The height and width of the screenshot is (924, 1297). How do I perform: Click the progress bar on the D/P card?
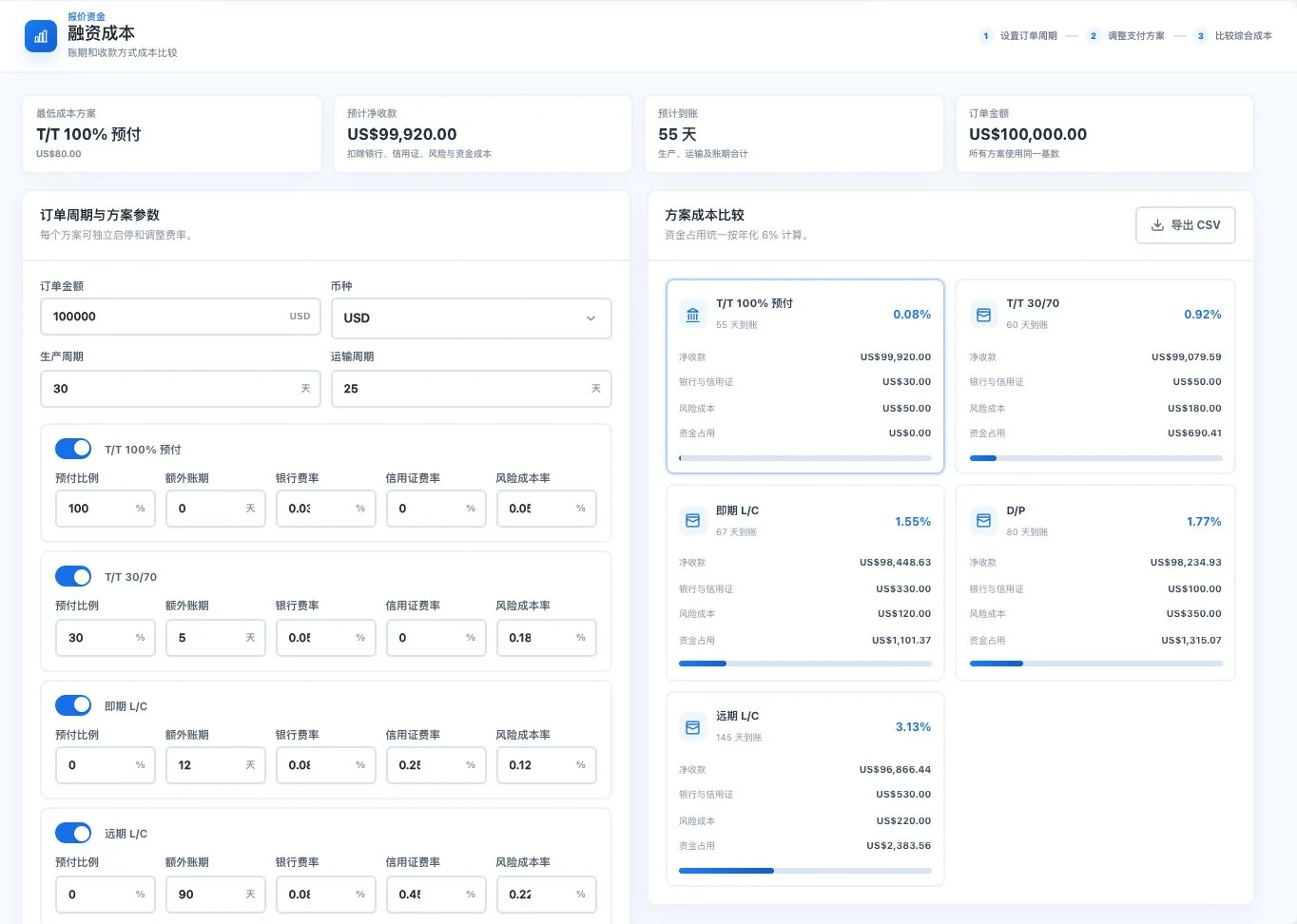click(x=1095, y=664)
